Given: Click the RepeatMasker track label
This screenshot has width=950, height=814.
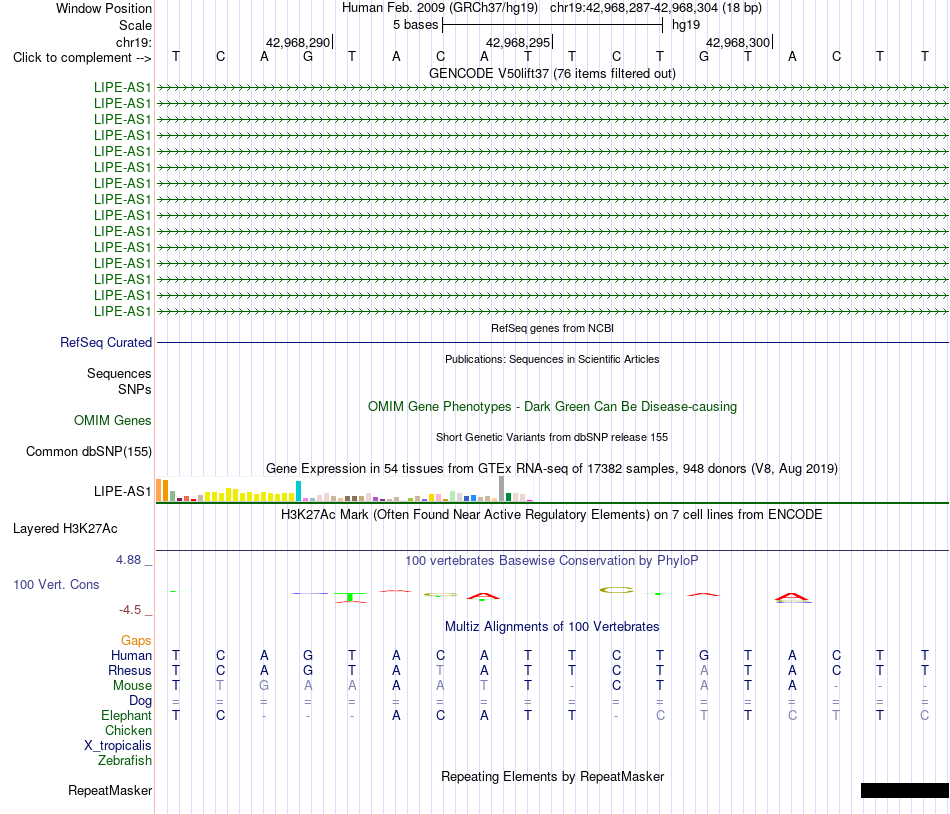Looking at the screenshot, I should pyautogui.click(x=110, y=790).
